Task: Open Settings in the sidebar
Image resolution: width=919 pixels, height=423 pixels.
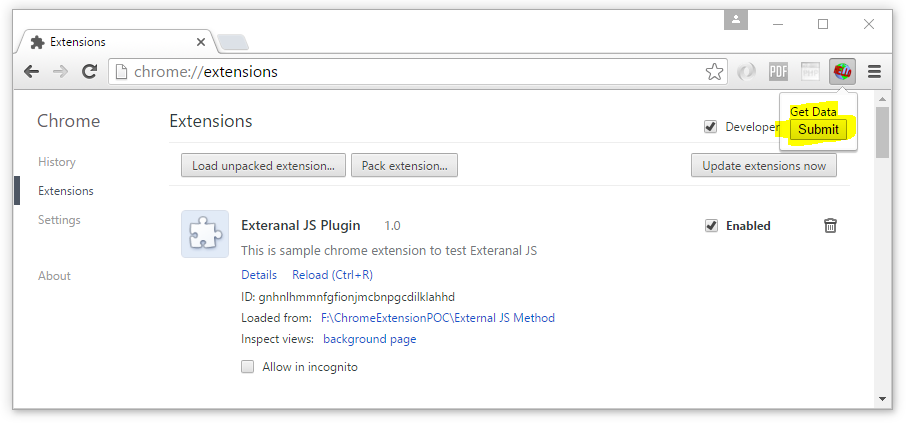Action: click(59, 220)
